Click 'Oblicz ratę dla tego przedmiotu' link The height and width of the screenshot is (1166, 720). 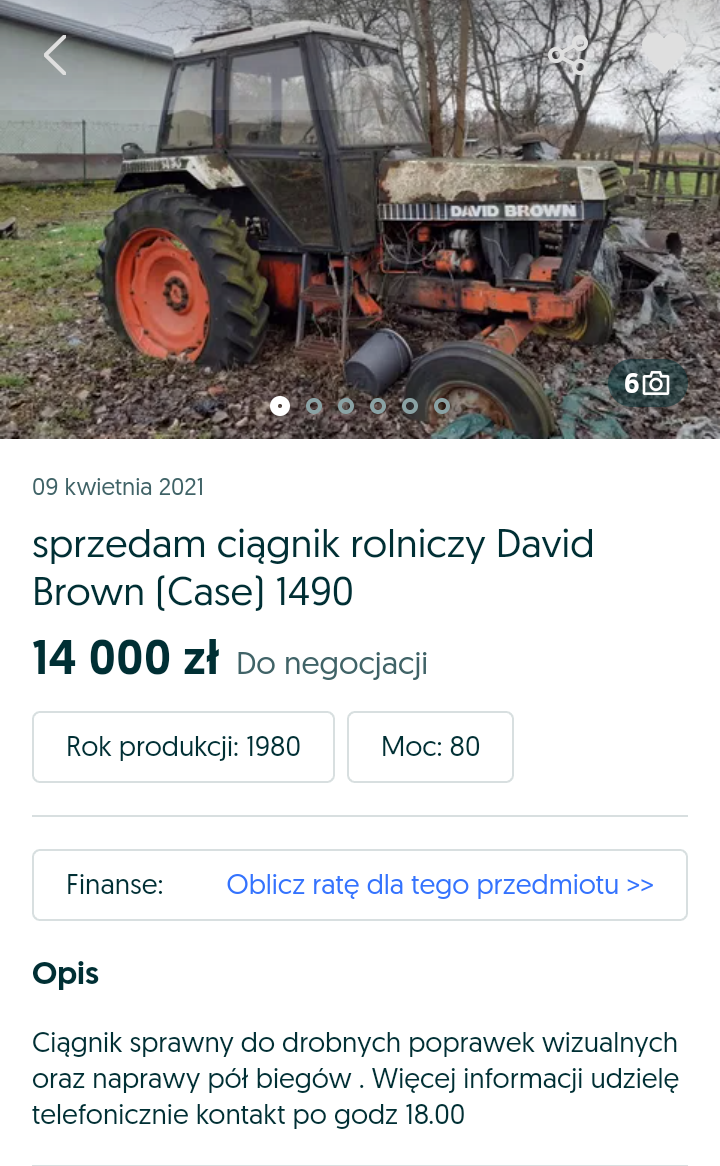pyautogui.click(x=440, y=885)
